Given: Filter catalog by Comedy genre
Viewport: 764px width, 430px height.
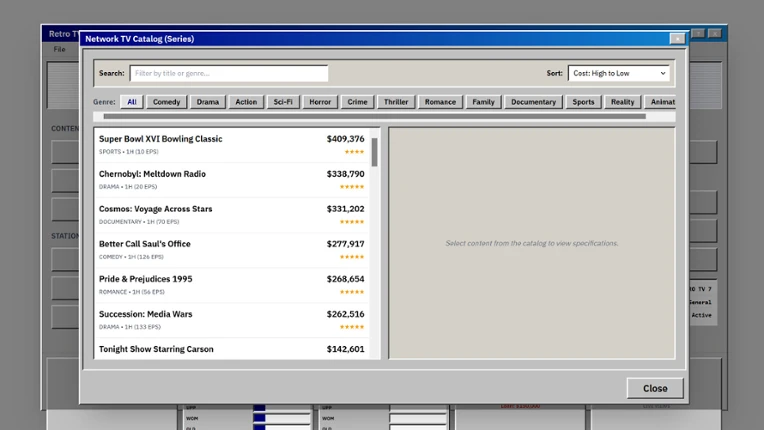Looking at the screenshot, I should point(166,102).
